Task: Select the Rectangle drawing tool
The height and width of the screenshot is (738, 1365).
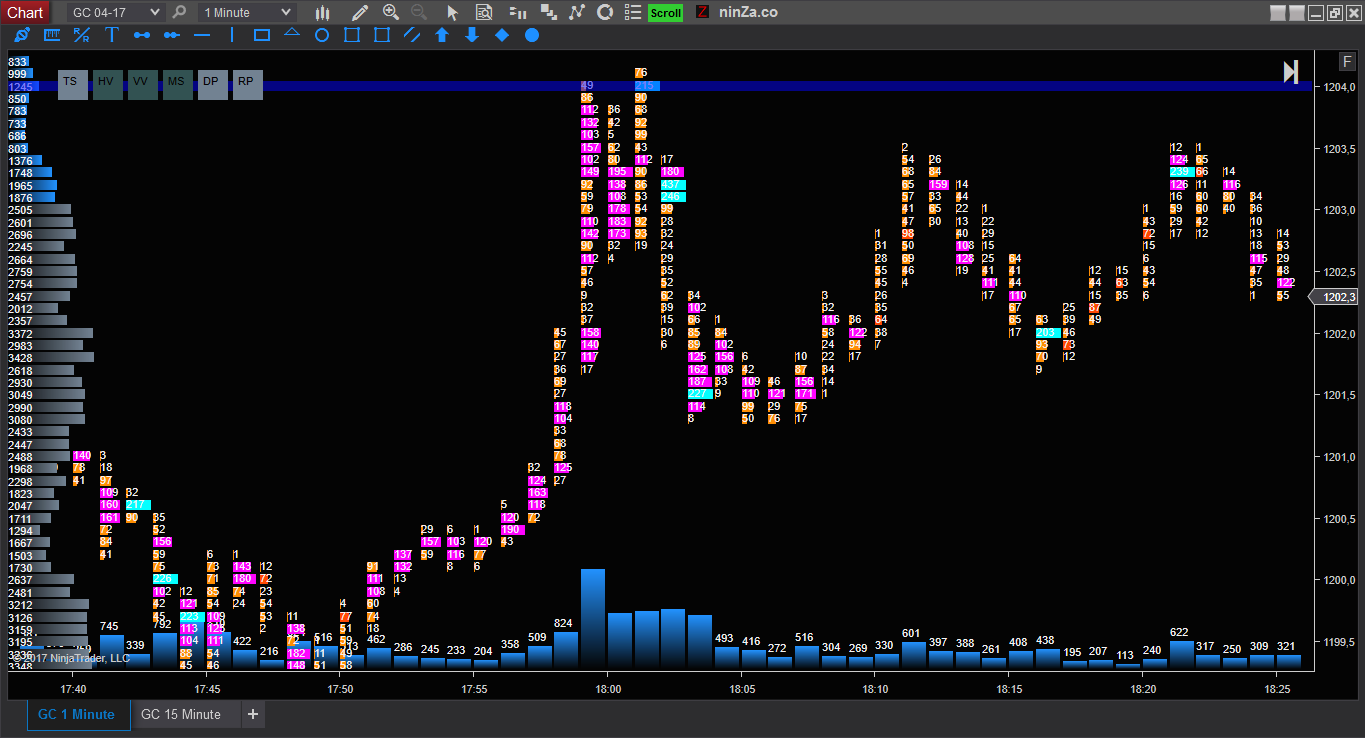Action: point(262,35)
